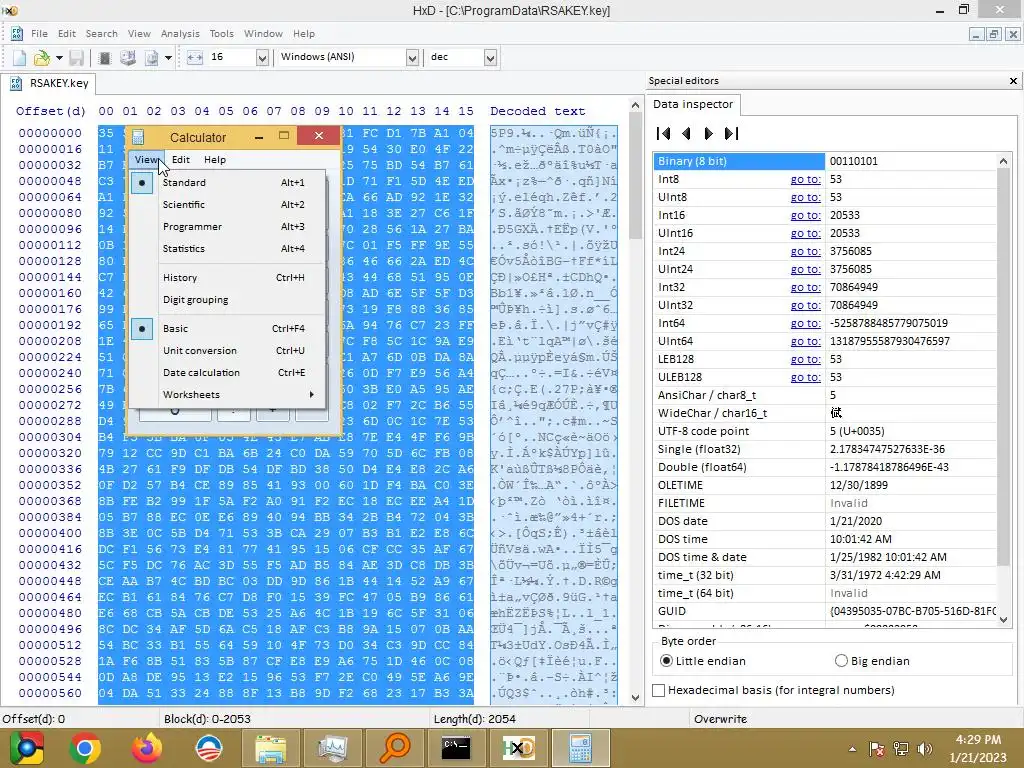Show hidden tray icons arrow

tap(852, 748)
